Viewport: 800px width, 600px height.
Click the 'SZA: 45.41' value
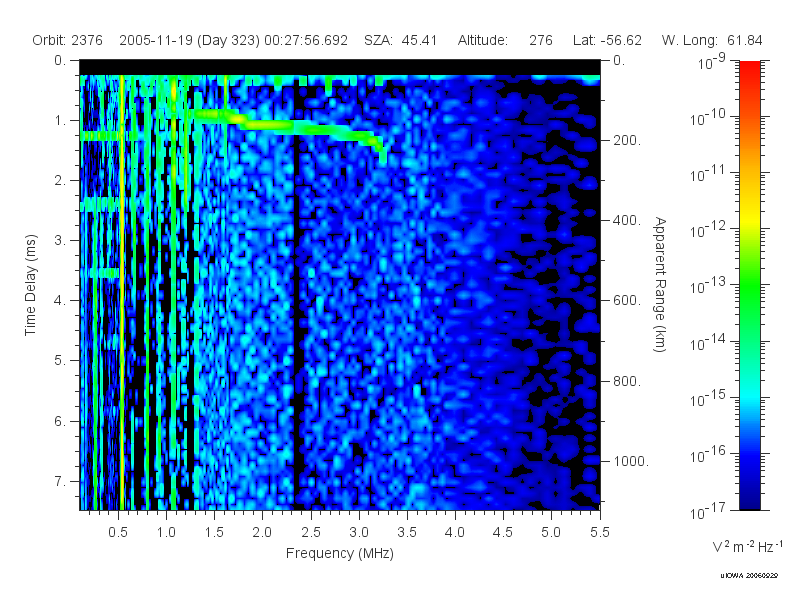(x=401, y=40)
